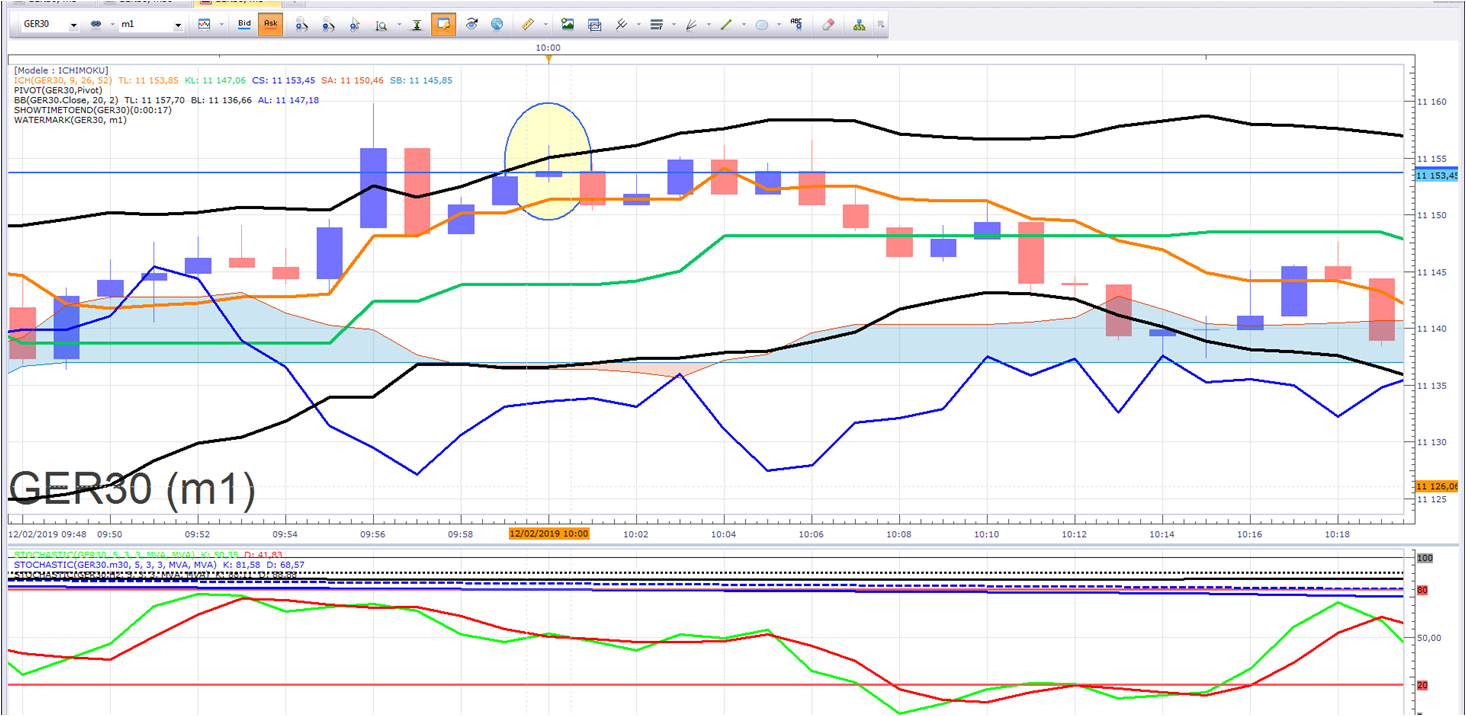1466x716 pixels.
Task: Click the chart type icon
Action: coord(204,24)
